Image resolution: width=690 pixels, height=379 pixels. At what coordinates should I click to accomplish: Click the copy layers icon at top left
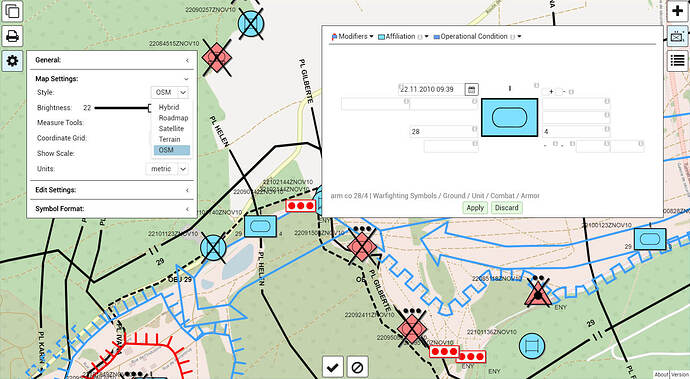point(12,11)
